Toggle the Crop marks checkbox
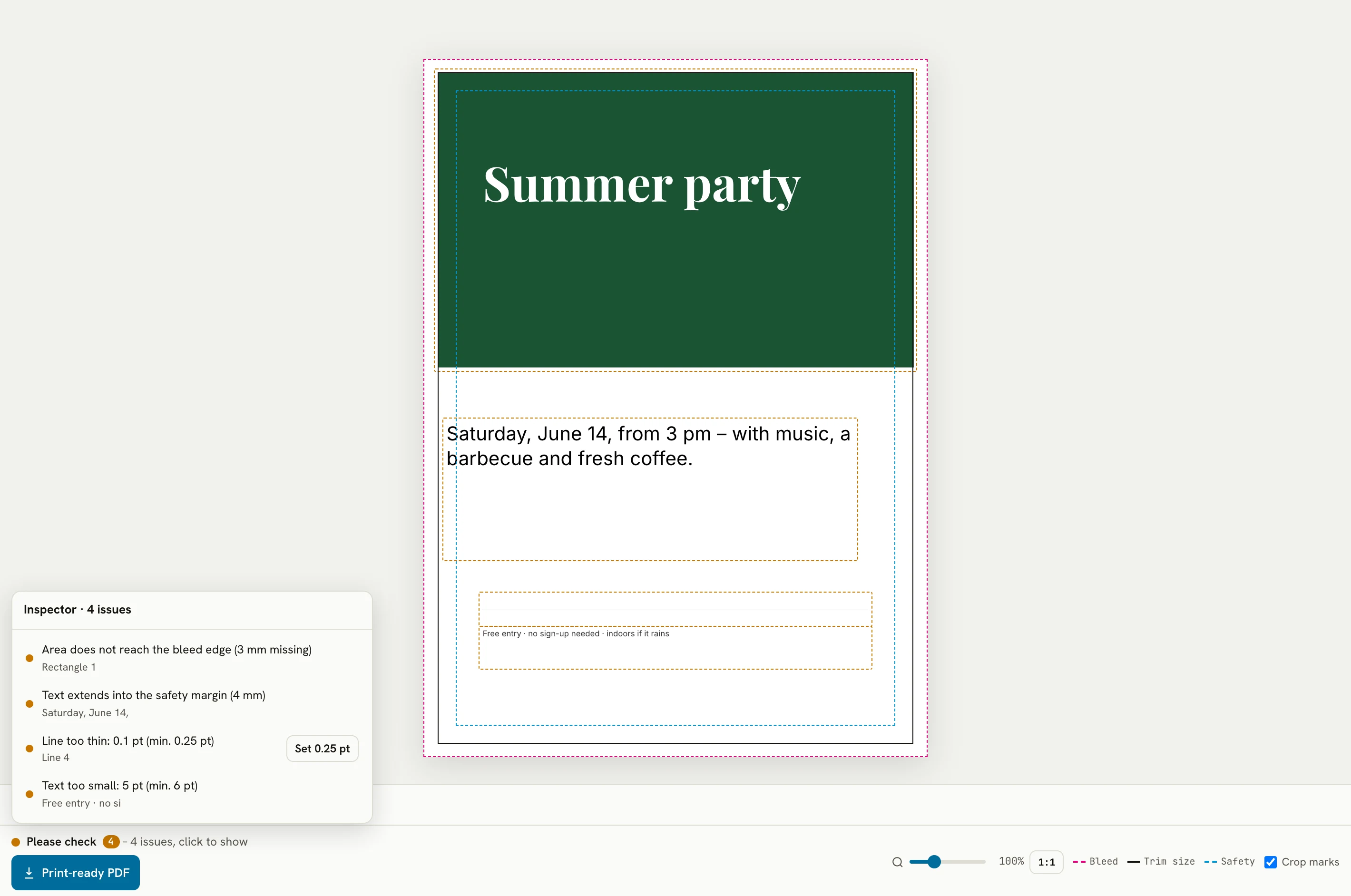This screenshot has height=896, width=1351. click(x=1271, y=862)
